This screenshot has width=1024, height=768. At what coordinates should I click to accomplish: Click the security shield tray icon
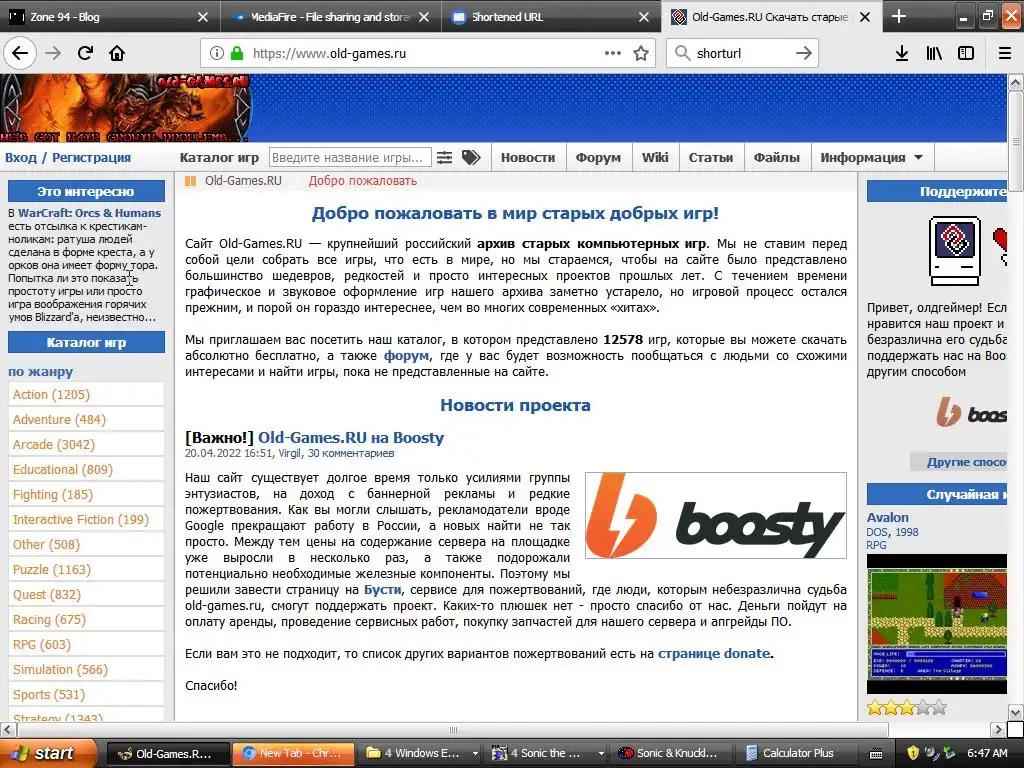tap(912, 753)
